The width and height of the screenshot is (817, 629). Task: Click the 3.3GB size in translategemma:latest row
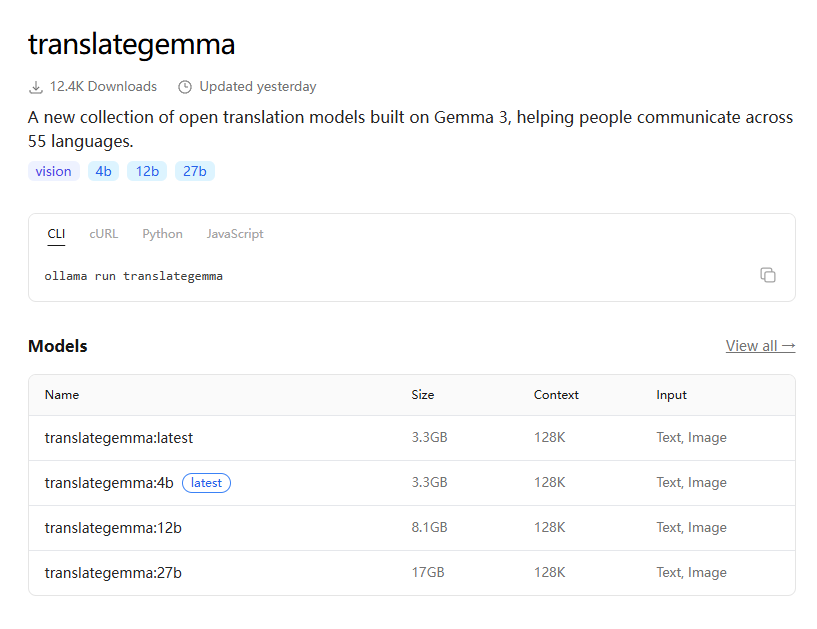(429, 437)
